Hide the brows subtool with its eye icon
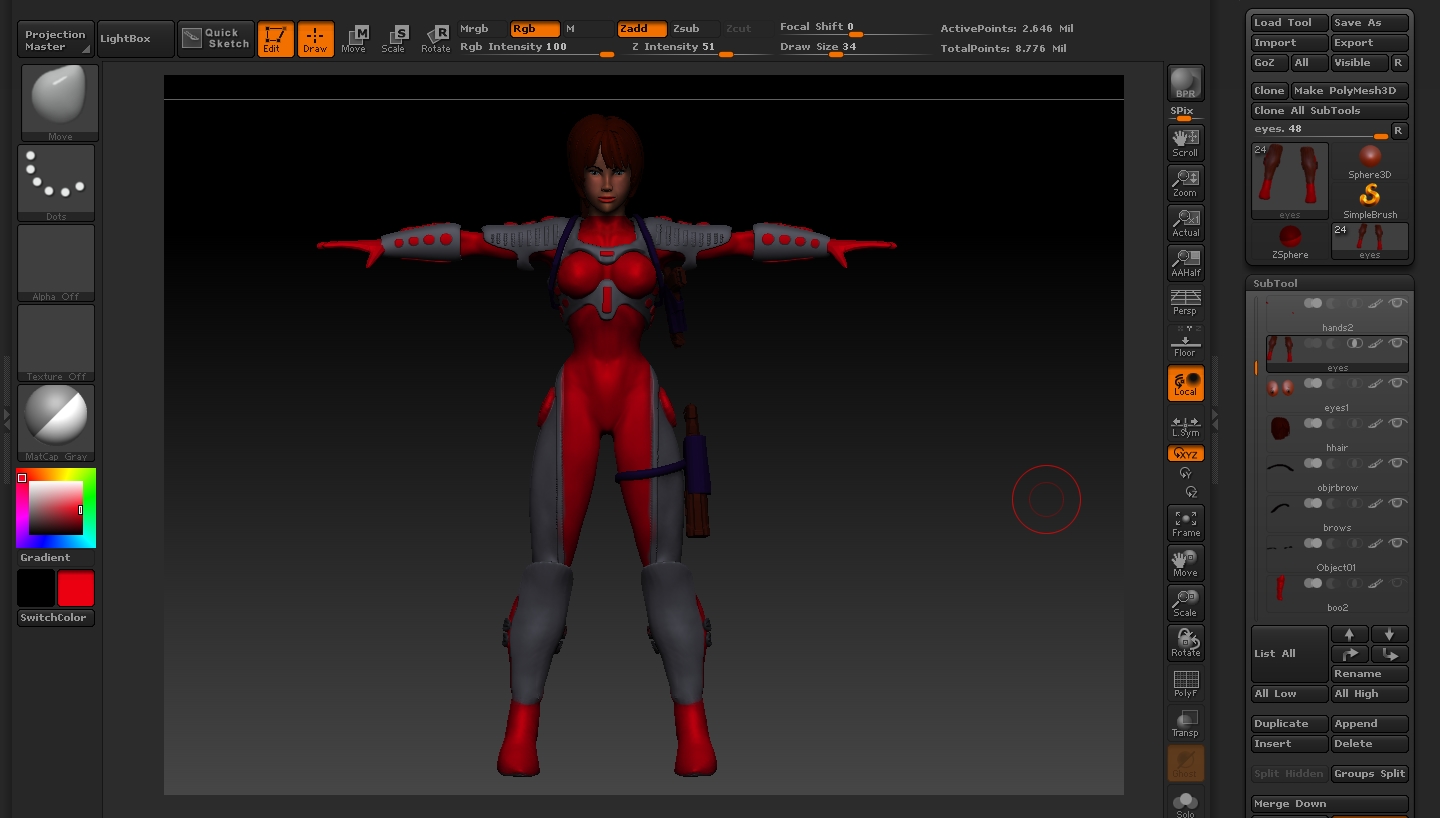 1398,503
